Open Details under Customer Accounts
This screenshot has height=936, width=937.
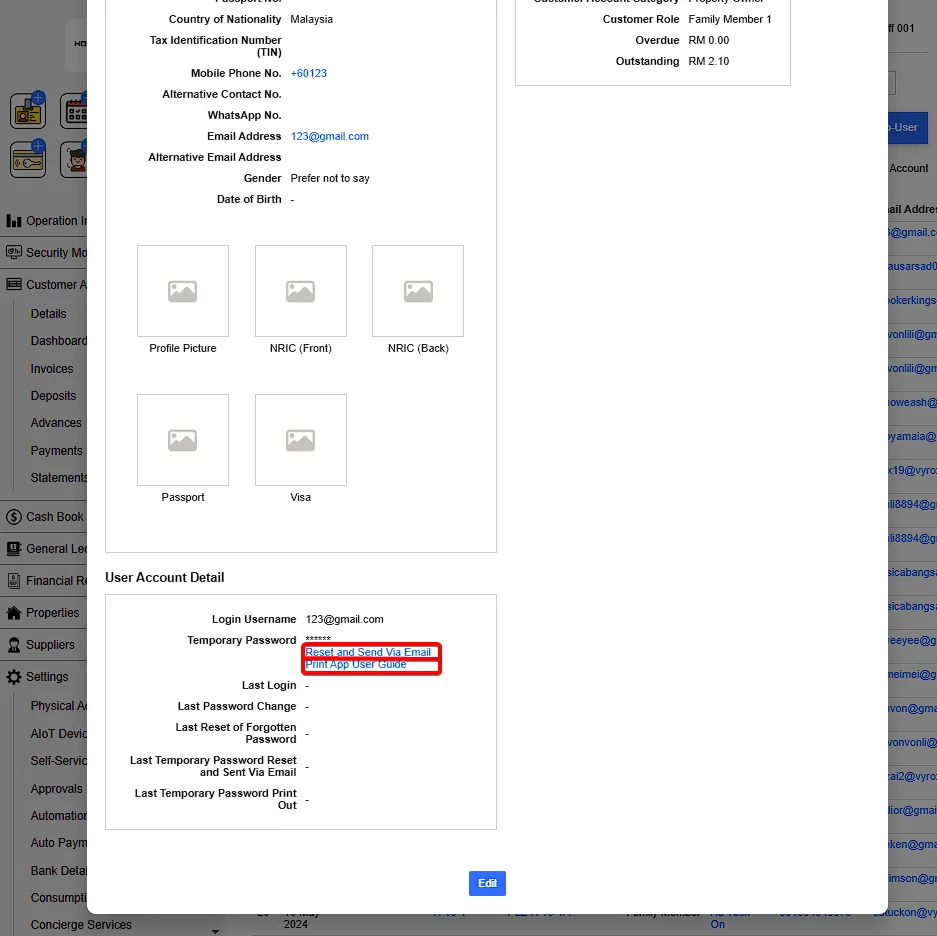click(x=48, y=314)
